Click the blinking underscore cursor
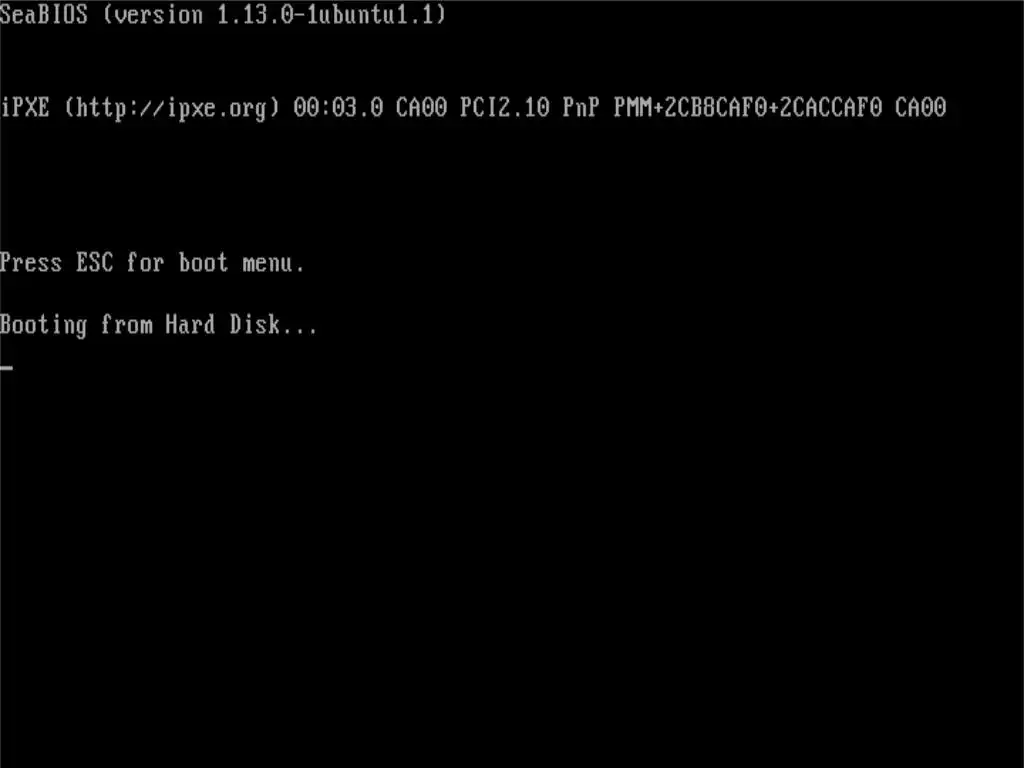1024x768 pixels. [7, 368]
